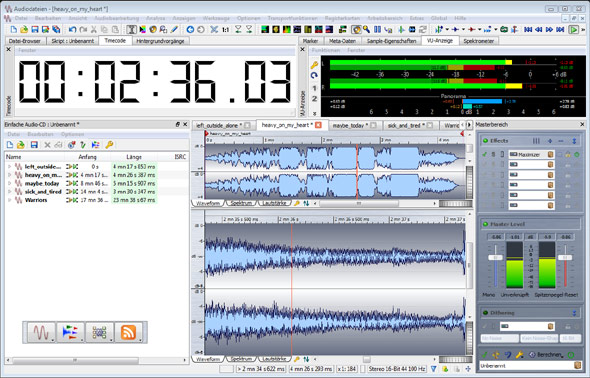Switch to Datei-Browser tab

click(24, 41)
